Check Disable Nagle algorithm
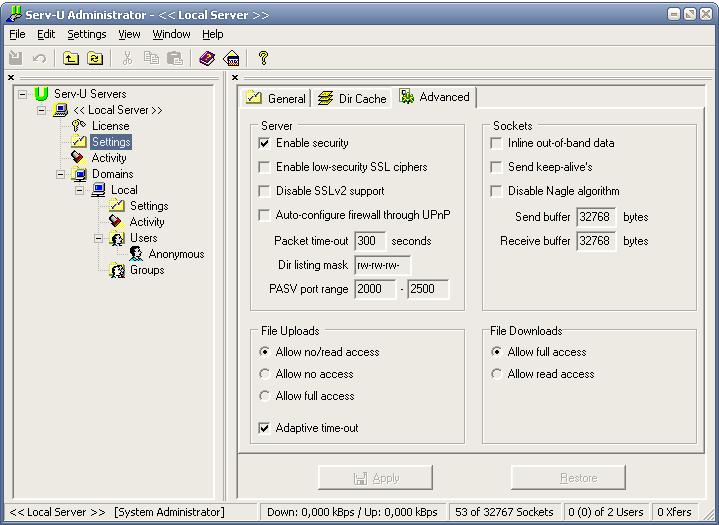The image size is (719, 525). tap(496, 191)
